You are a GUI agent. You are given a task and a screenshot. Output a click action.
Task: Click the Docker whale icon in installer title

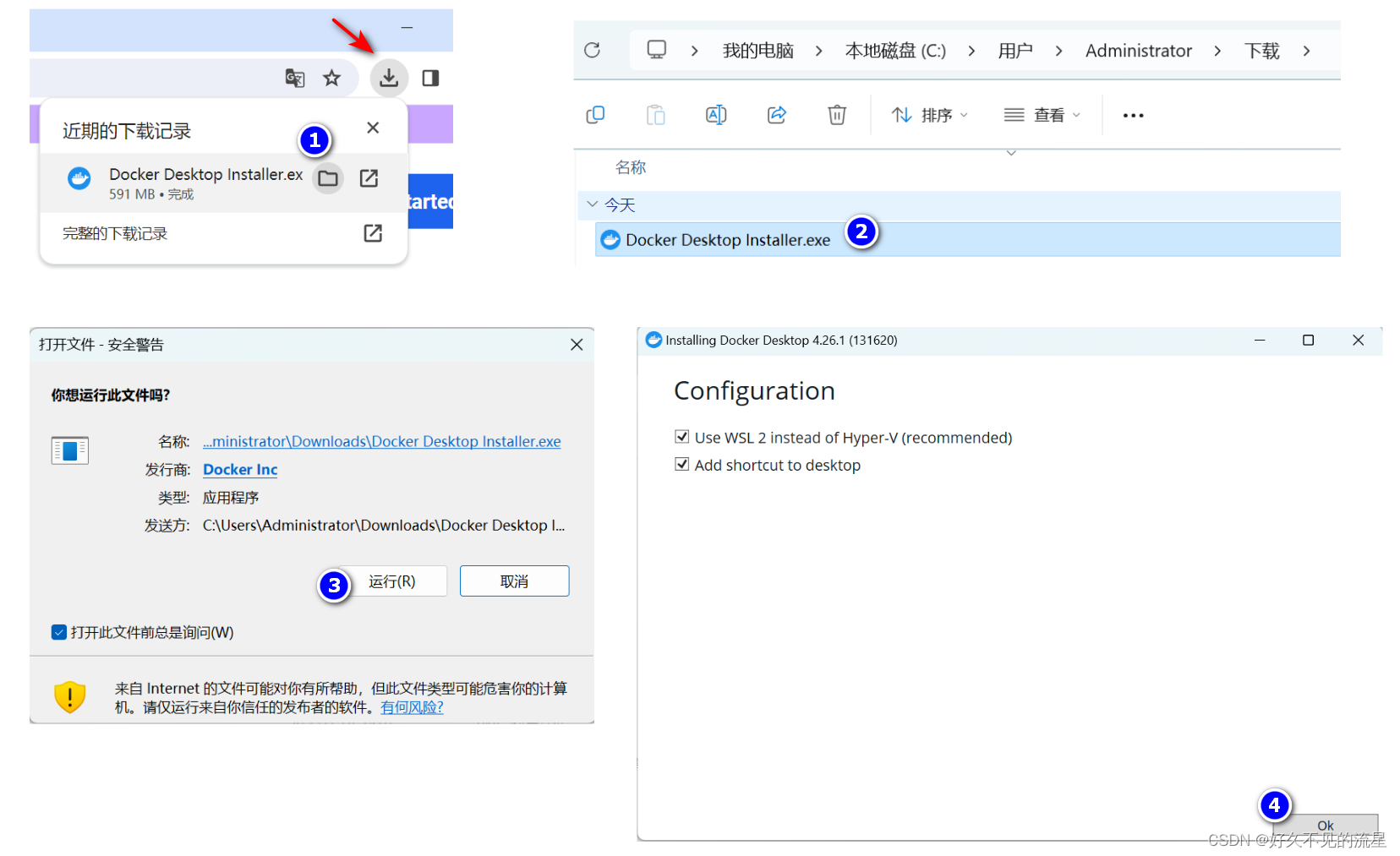click(x=654, y=340)
